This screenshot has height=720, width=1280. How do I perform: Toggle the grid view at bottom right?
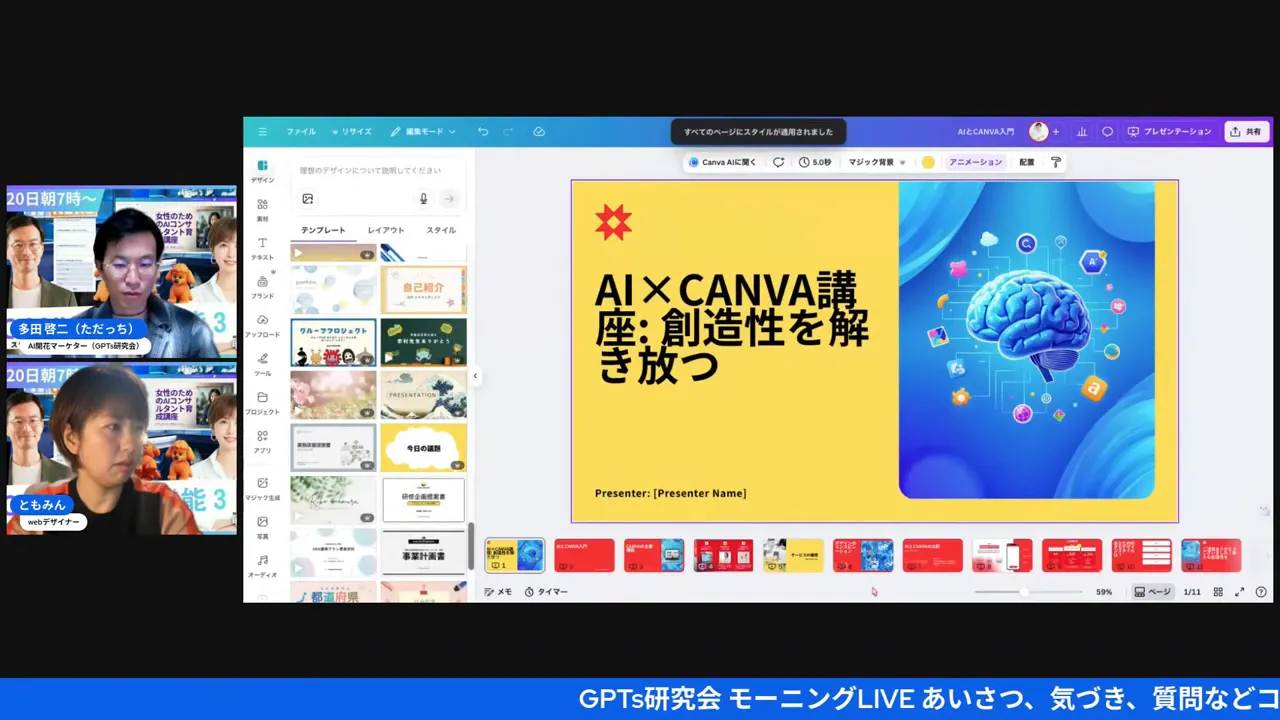1218,591
